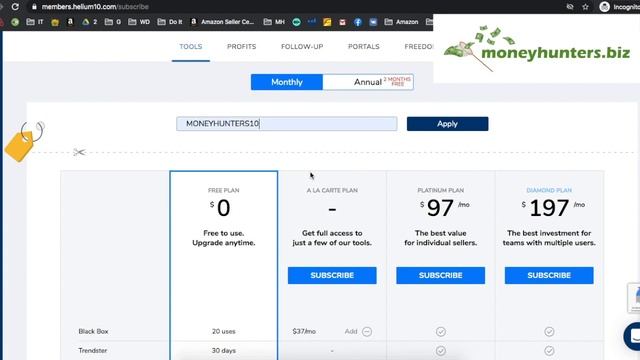Open the MH bookmarks folder
The height and width of the screenshot is (360, 640).
tap(274, 22)
